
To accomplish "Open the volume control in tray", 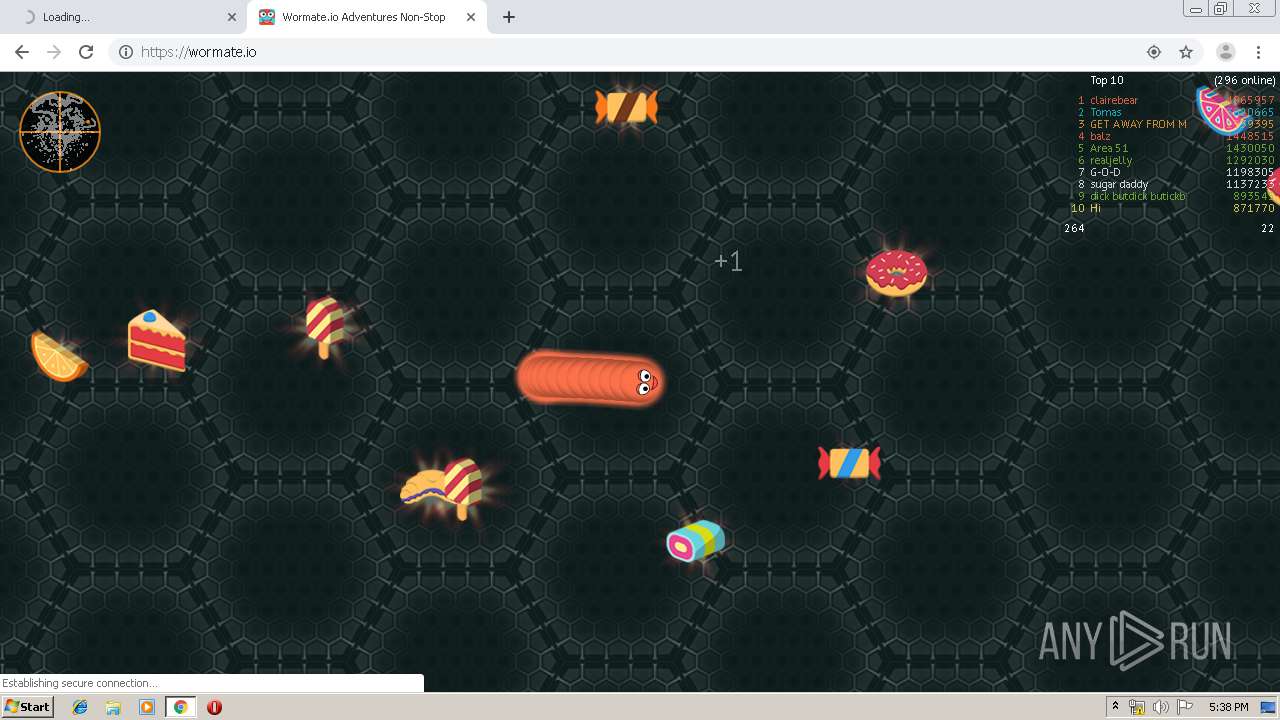I will (x=1160, y=707).
